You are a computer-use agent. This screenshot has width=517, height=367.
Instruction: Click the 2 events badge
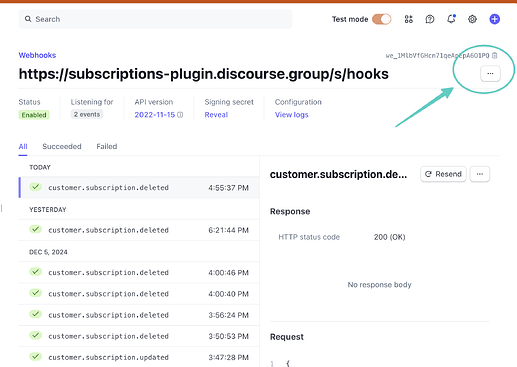click(x=87, y=114)
